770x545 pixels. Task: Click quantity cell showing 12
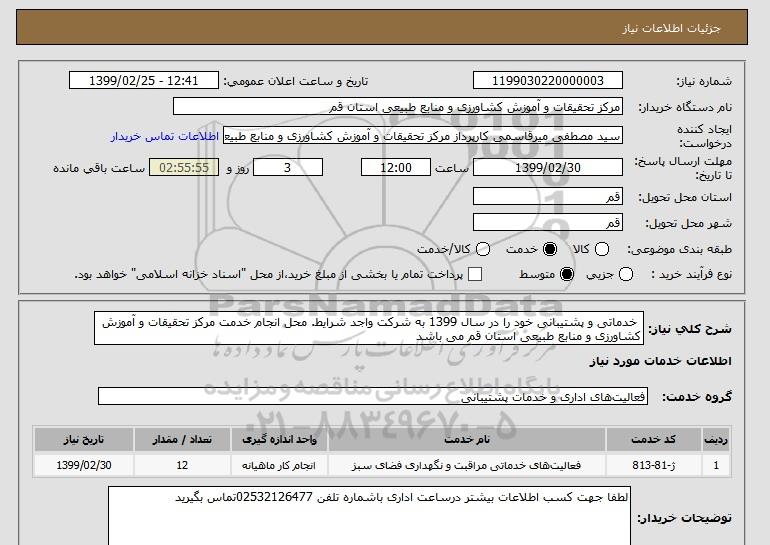pyautogui.click(x=182, y=465)
